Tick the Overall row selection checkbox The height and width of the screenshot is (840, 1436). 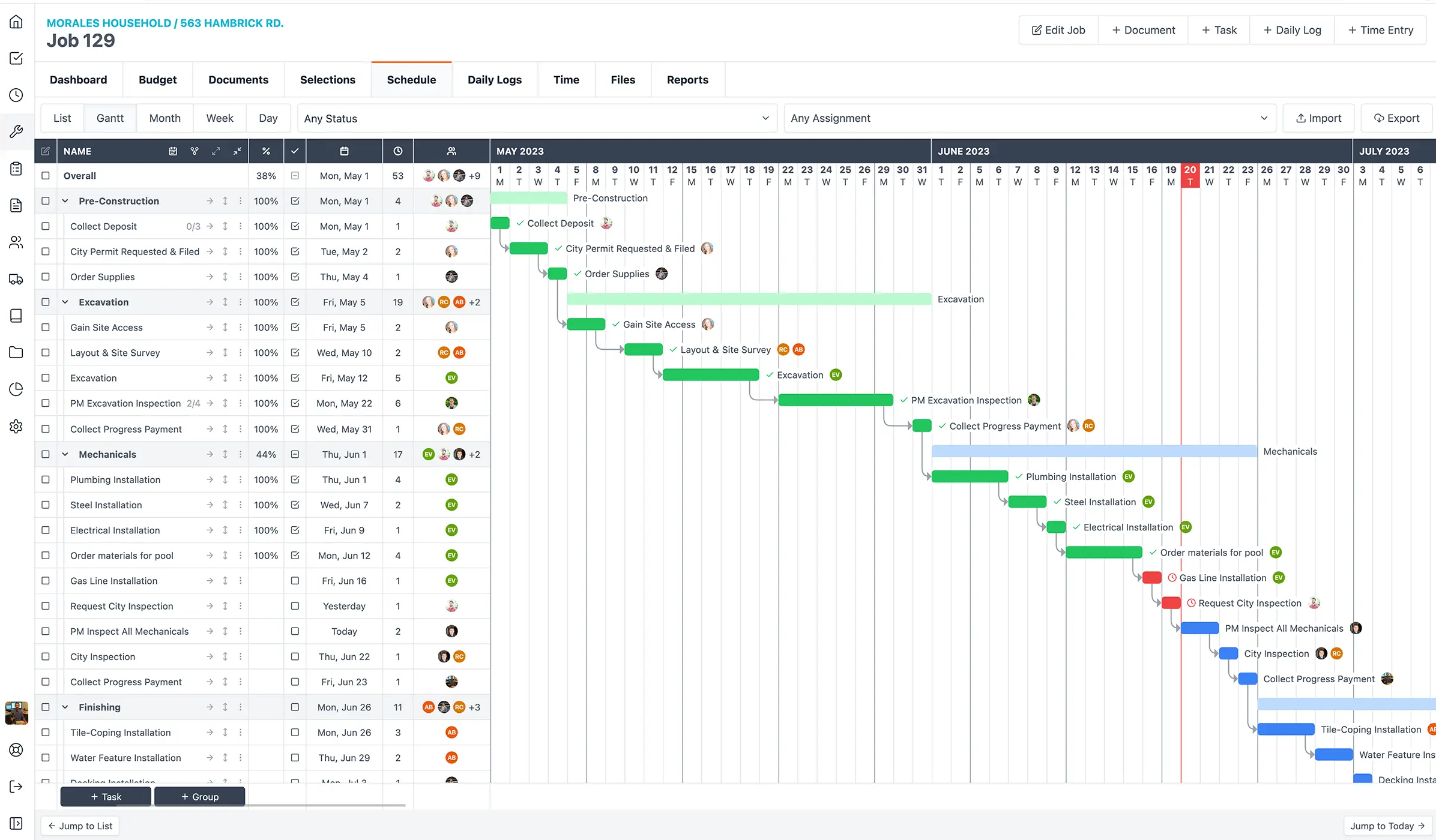pyautogui.click(x=46, y=176)
